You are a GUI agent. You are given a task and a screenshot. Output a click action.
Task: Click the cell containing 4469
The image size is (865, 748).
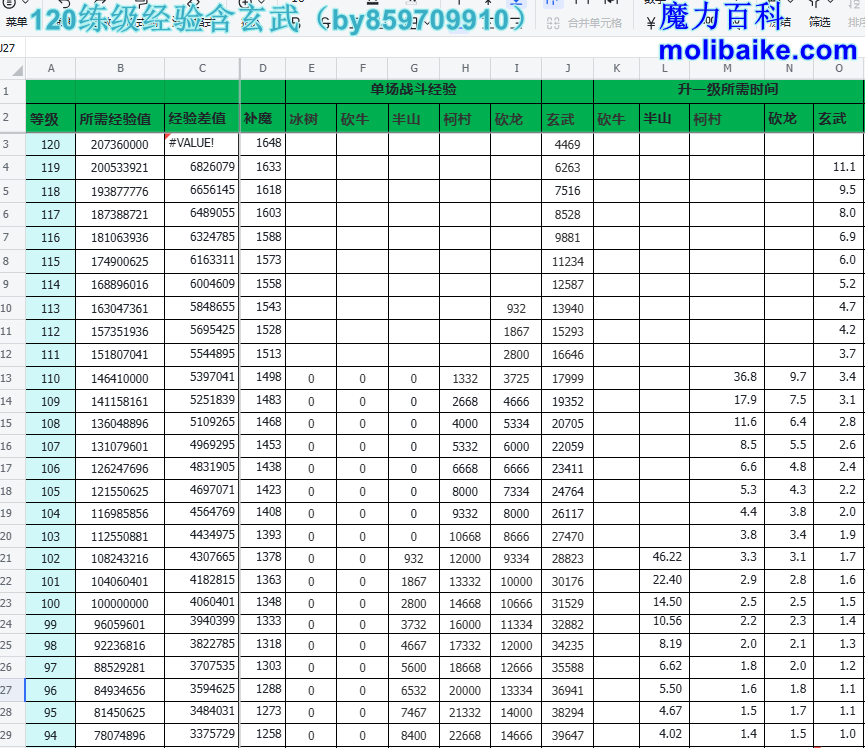568,145
